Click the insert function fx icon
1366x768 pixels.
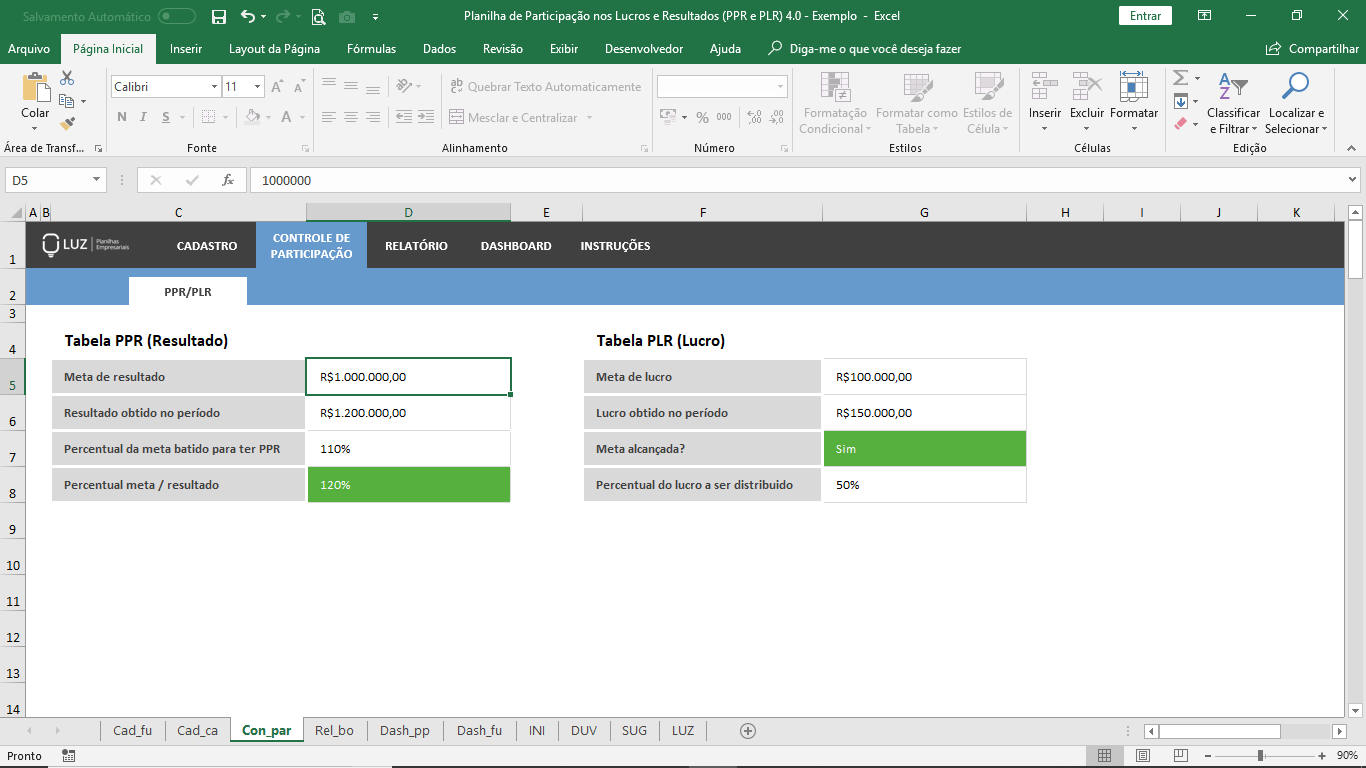tap(228, 180)
